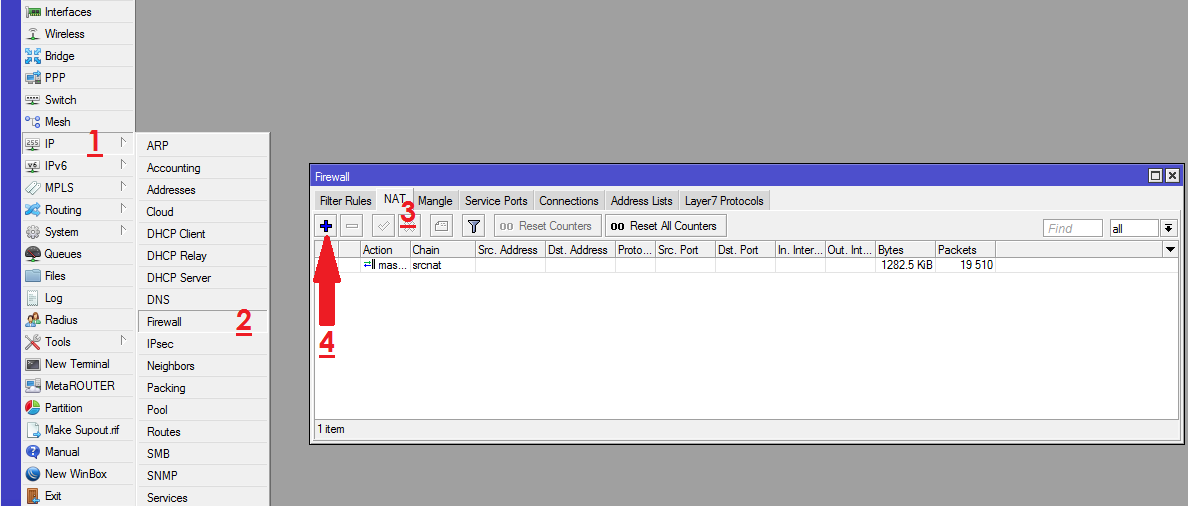Image resolution: width=1188 pixels, height=506 pixels.
Task: Open the column selector dropdown arrow
Action: [x=1170, y=249]
